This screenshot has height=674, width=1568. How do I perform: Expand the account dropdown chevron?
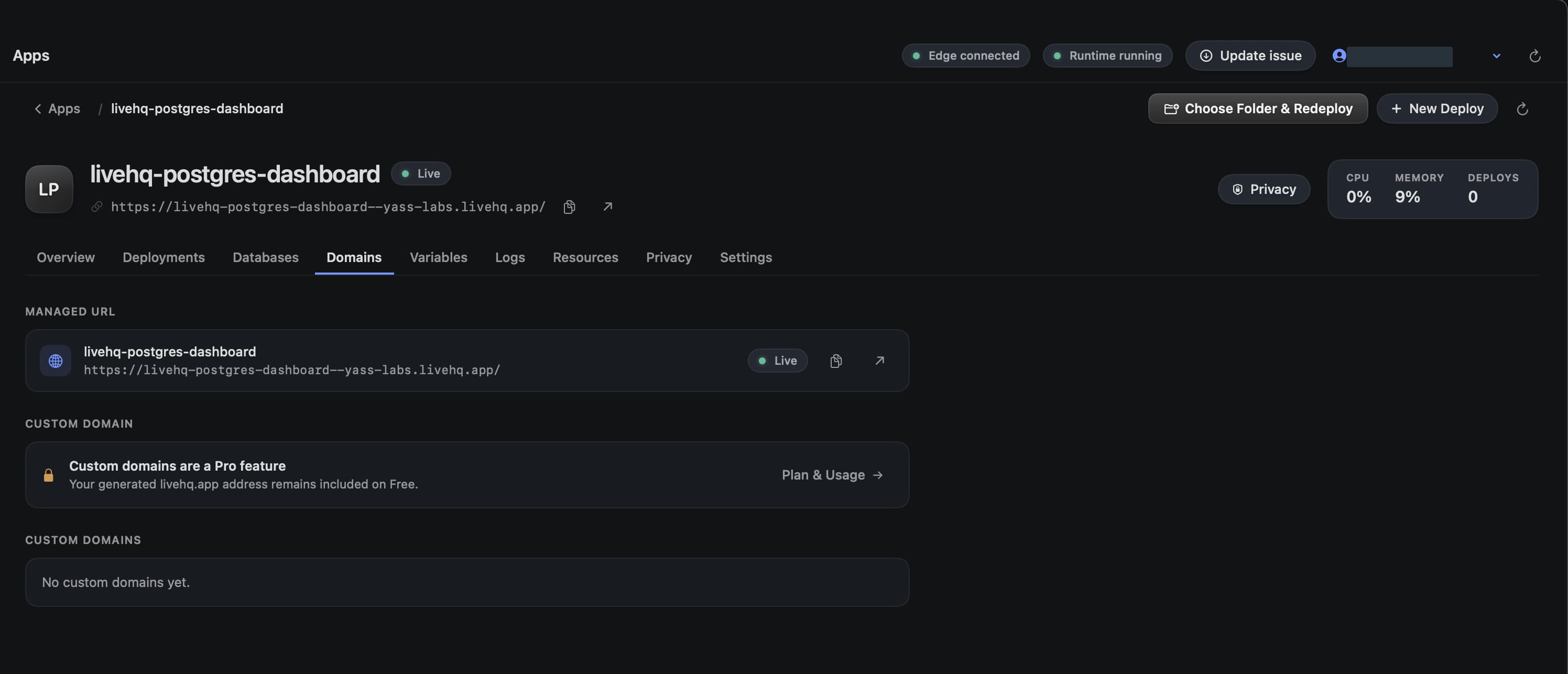click(x=1497, y=56)
